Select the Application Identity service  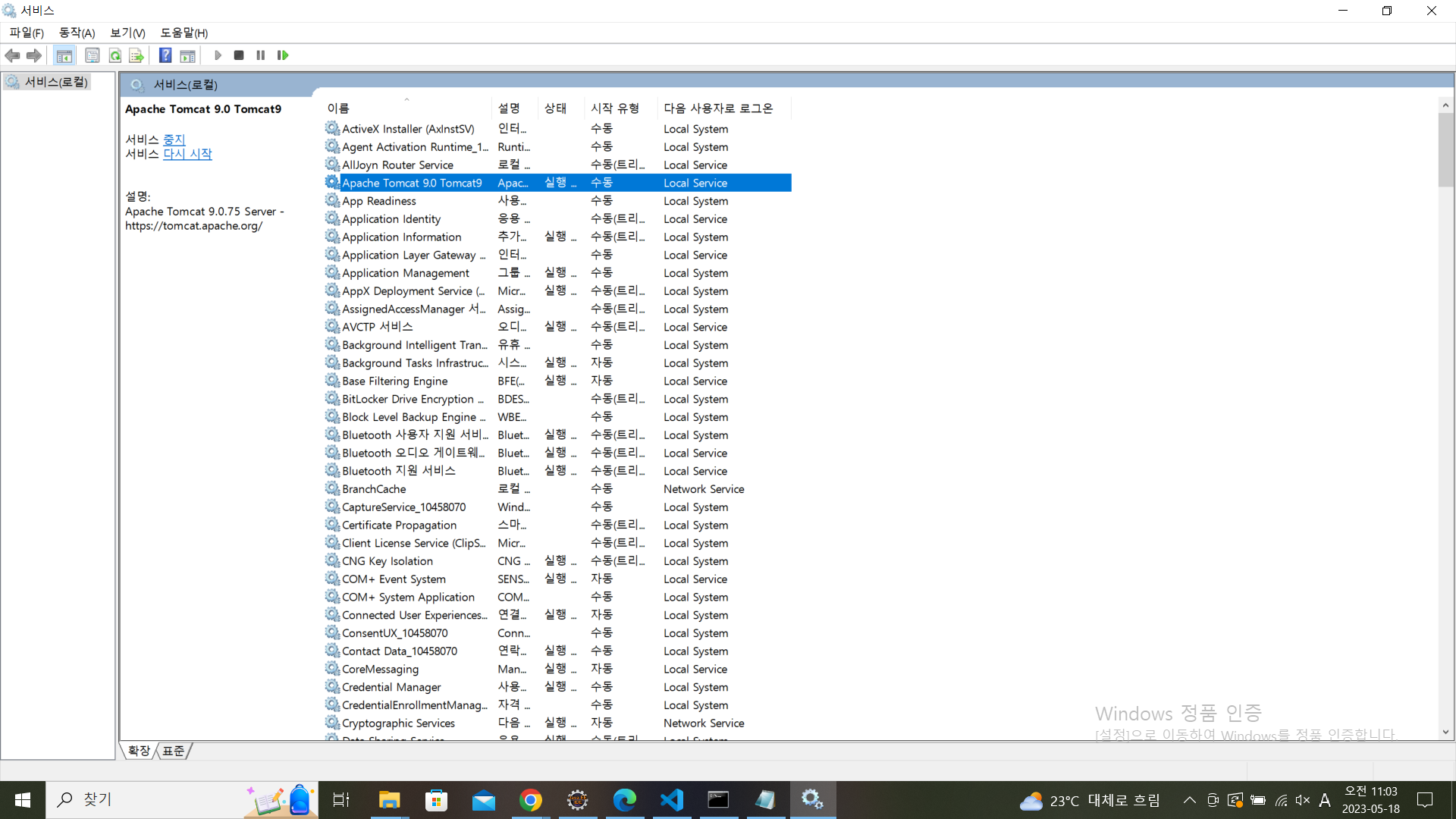[x=557, y=219]
